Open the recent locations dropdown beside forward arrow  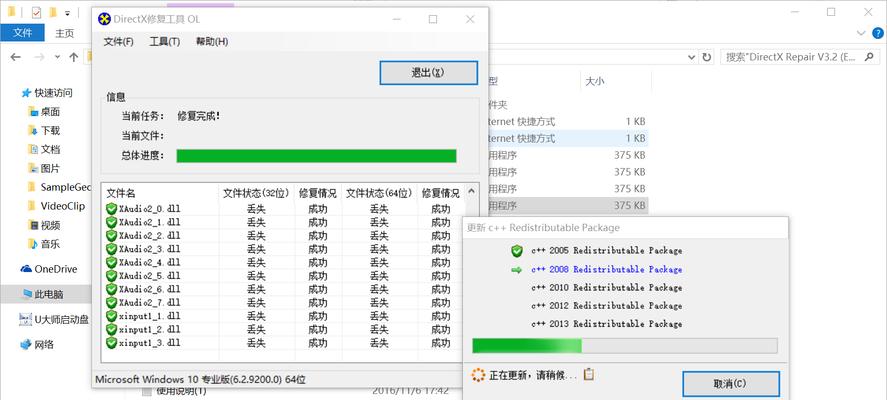(57, 57)
